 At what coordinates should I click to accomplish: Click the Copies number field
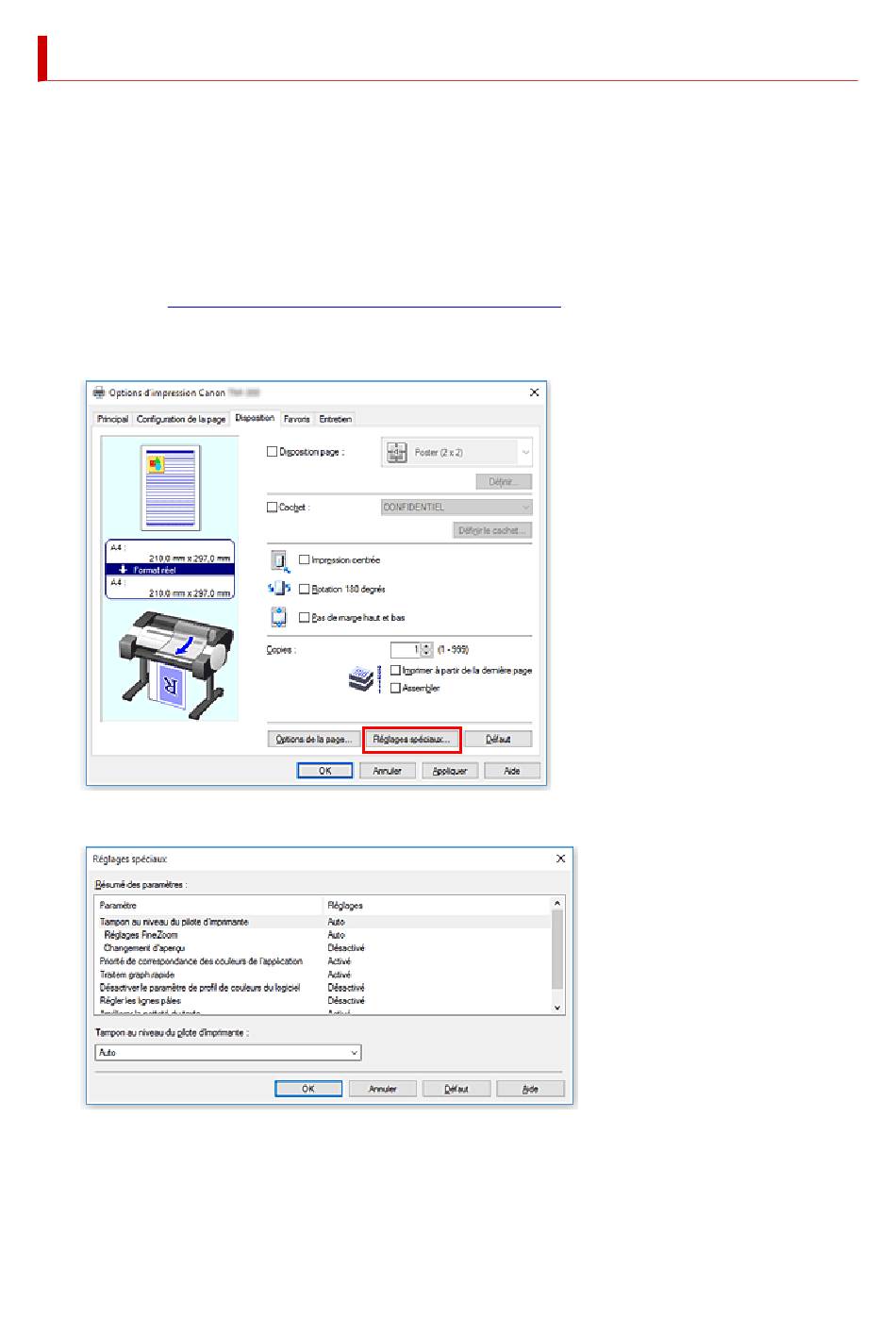coord(406,650)
